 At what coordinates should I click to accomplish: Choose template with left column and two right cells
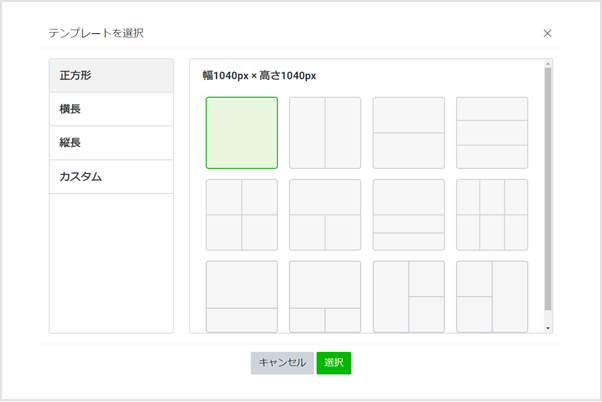coord(409,296)
